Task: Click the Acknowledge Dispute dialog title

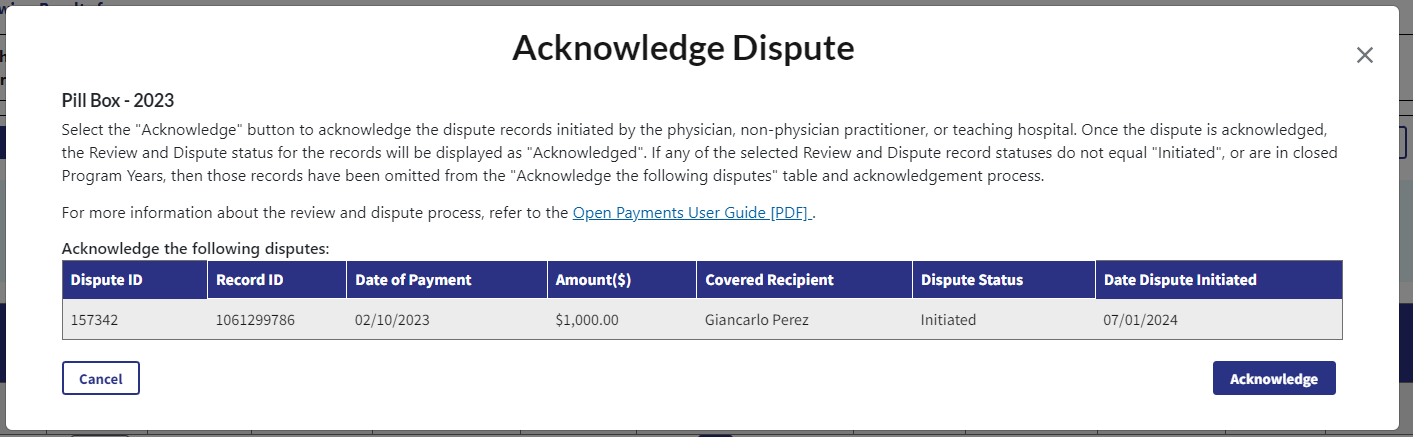Action: (x=683, y=48)
